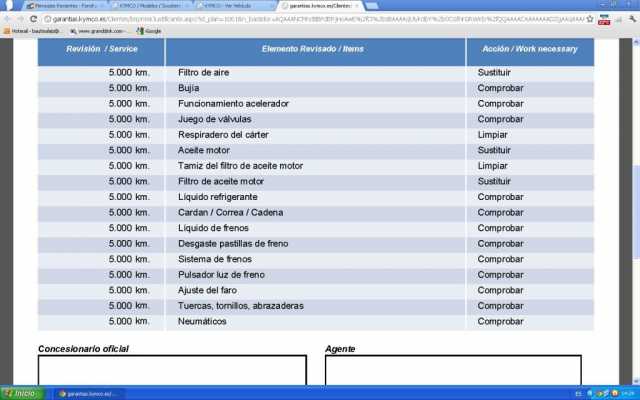
Task: Click the Revisión / Service column header
Action: click(101, 50)
